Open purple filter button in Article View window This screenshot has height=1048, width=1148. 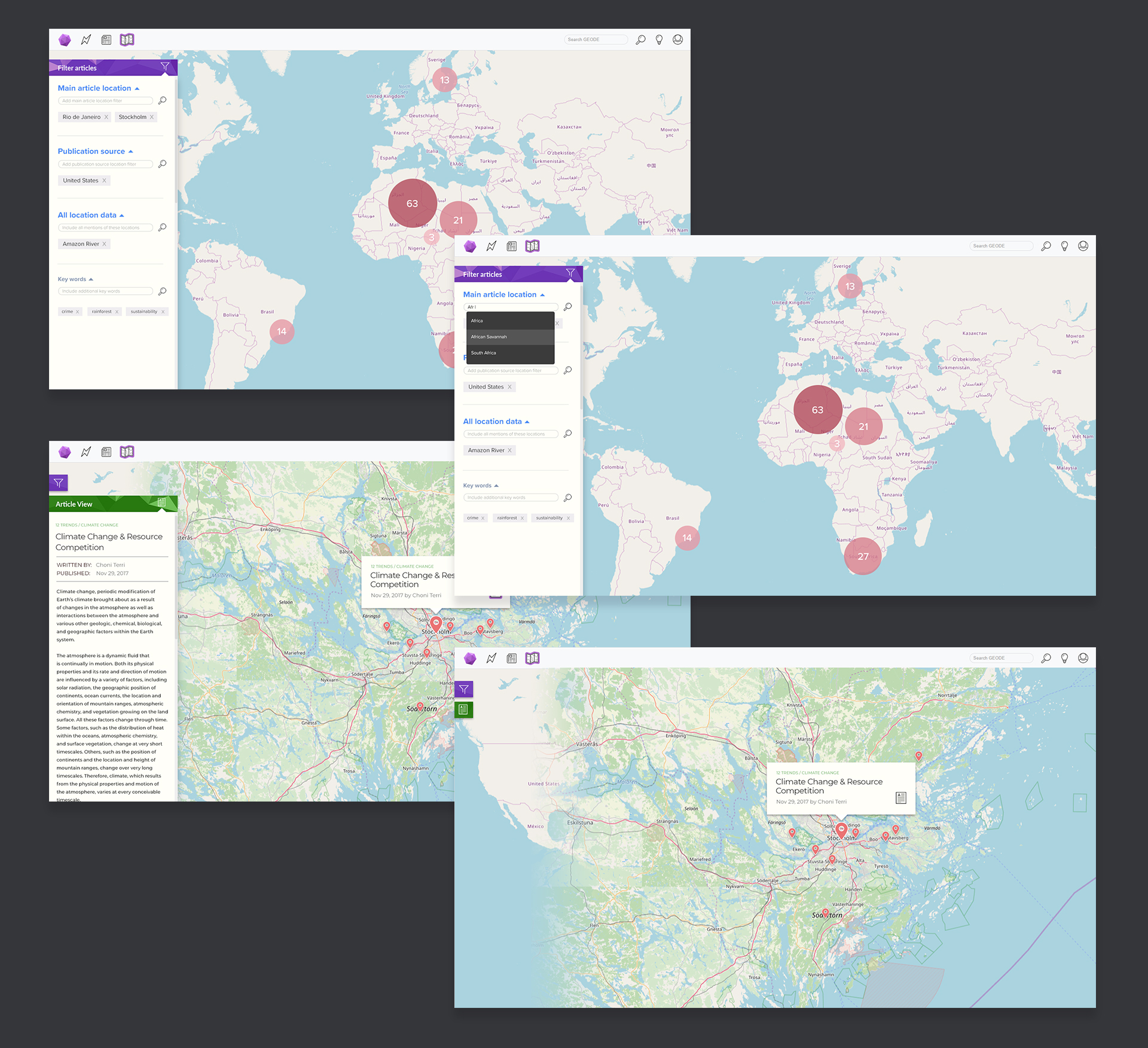click(59, 483)
